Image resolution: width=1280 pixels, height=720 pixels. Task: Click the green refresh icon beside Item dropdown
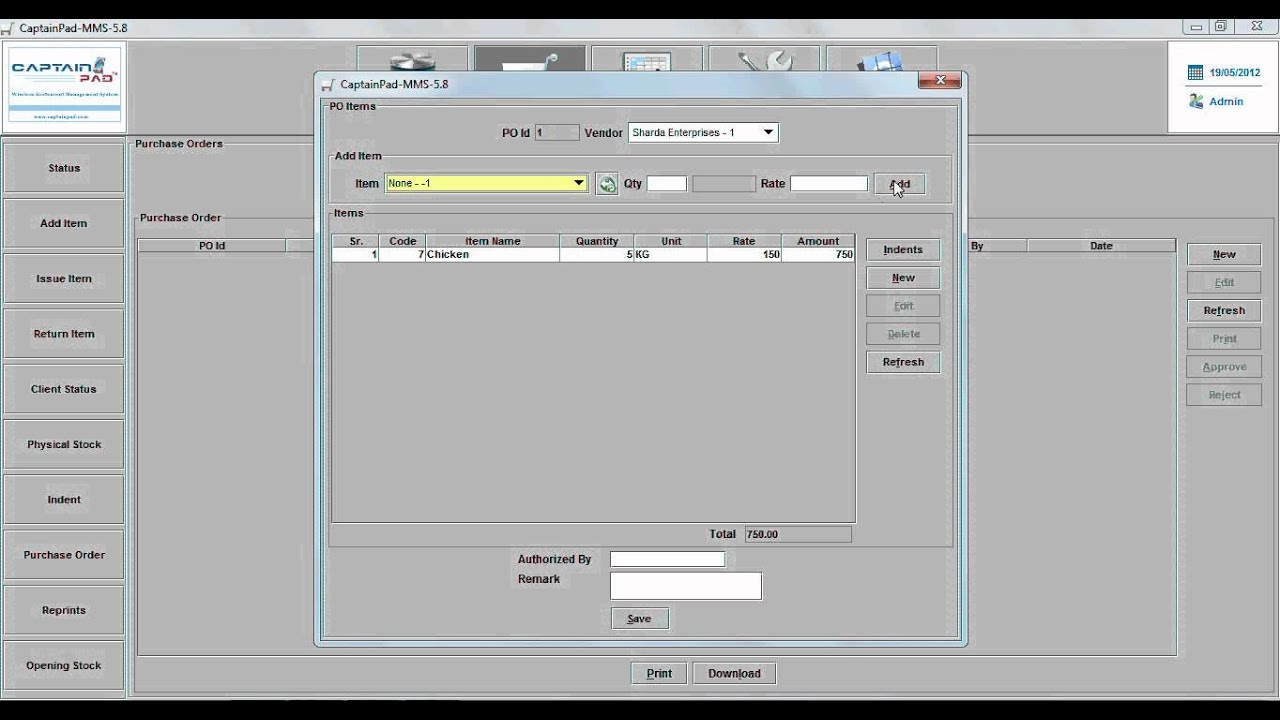point(607,184)
